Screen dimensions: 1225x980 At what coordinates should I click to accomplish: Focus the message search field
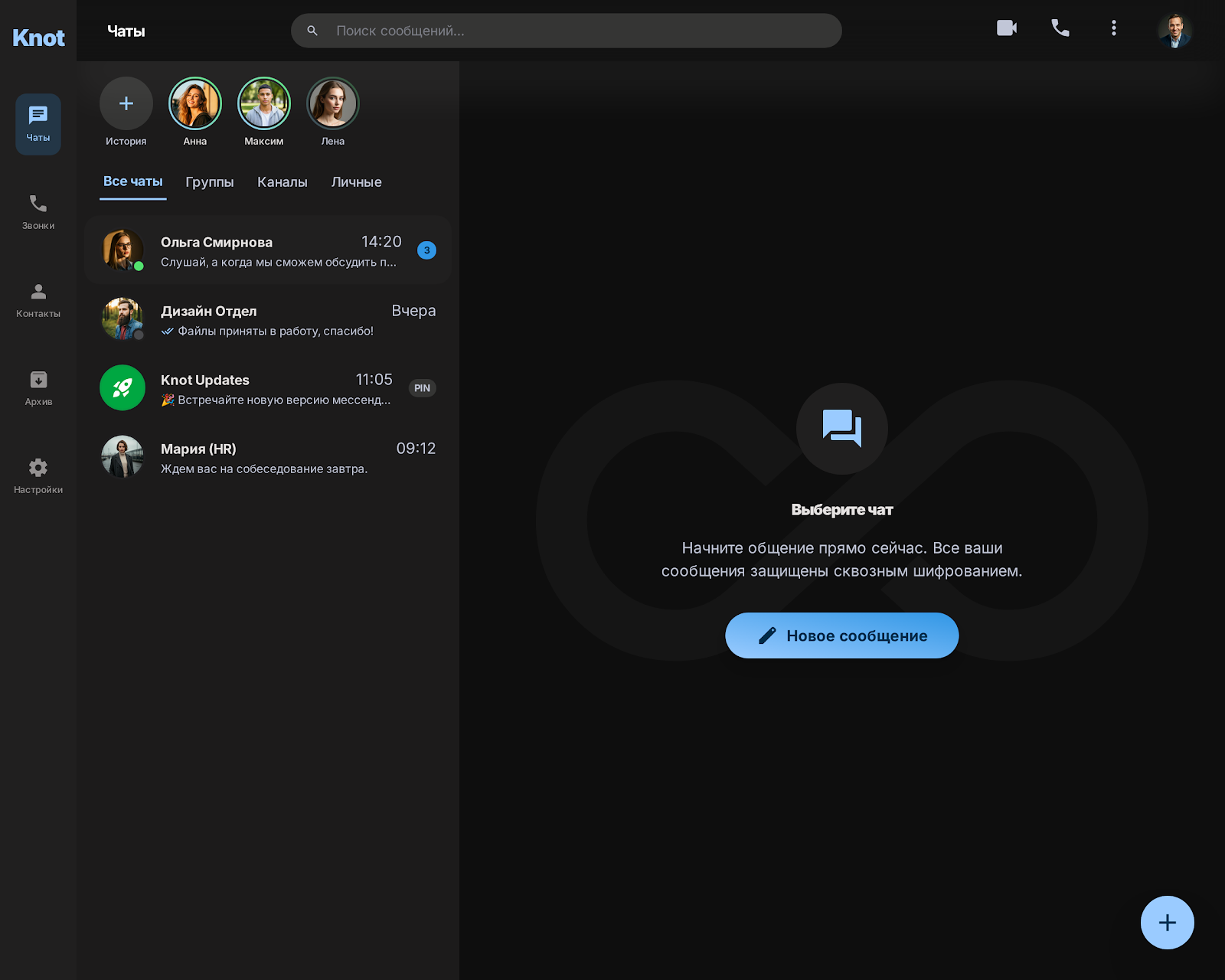click(x=567, y=31)
